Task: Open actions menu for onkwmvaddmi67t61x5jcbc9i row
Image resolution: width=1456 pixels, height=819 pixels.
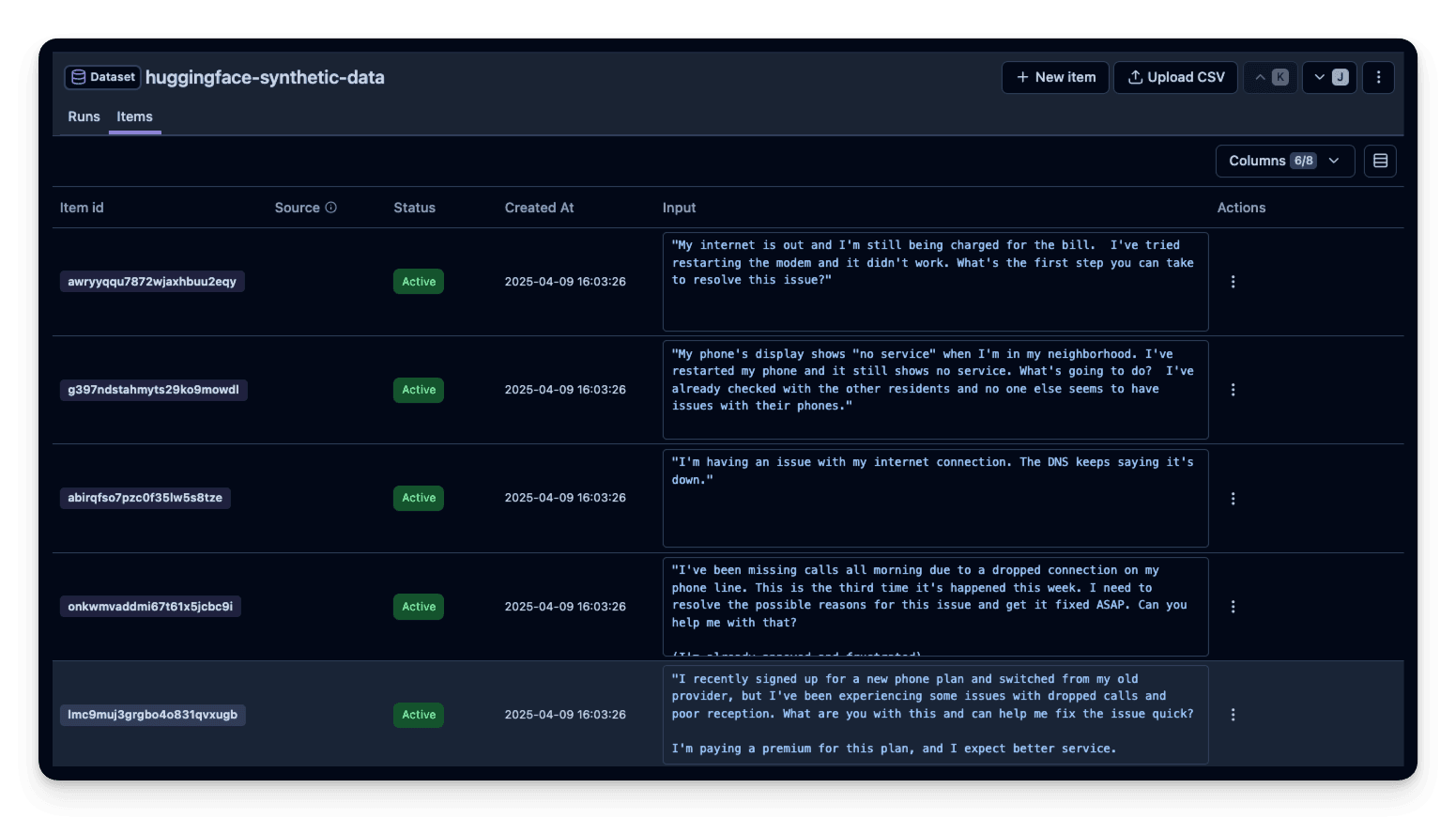Action: click(x=1233, y=607)
